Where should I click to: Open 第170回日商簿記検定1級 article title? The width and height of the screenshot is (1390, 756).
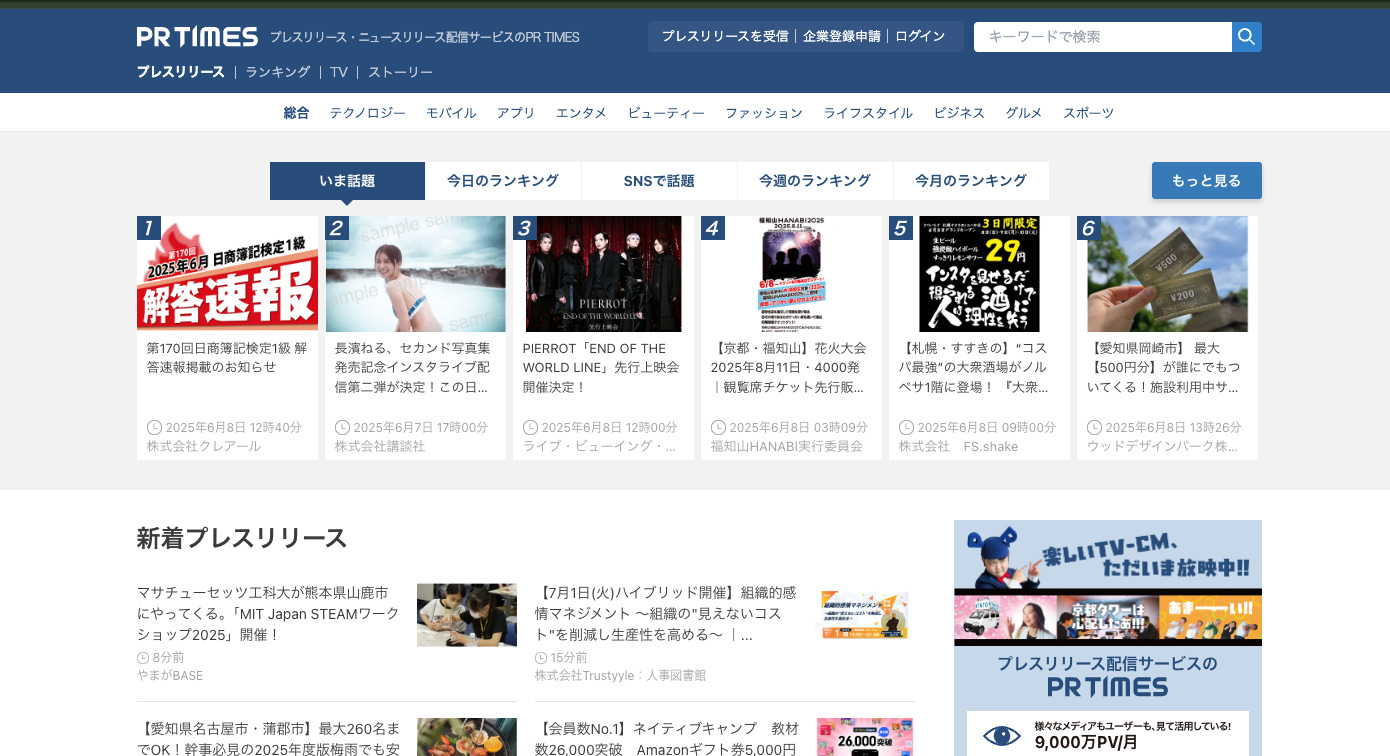(227, 358)
